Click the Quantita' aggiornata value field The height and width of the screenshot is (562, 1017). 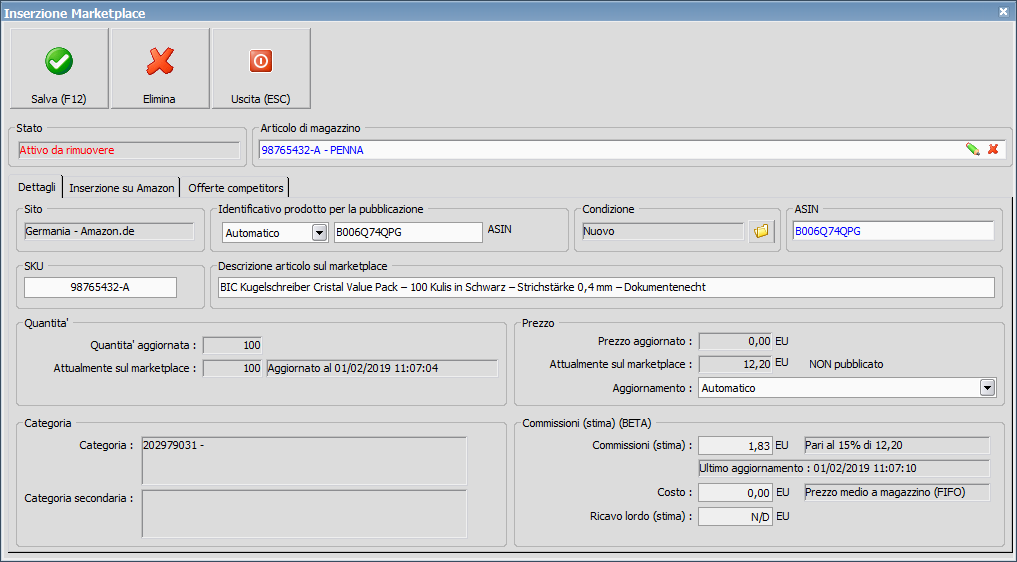click(232, 345)
